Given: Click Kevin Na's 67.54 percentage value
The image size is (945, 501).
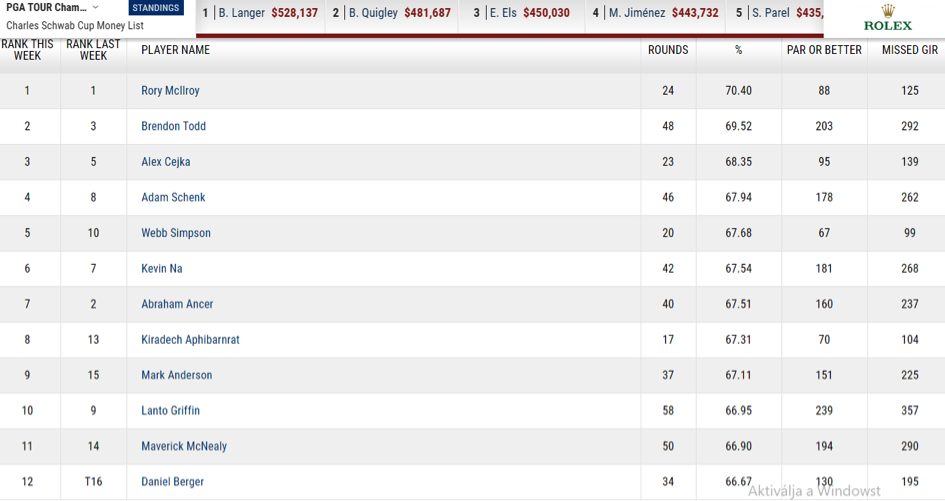Looking at the screenshot, I should (x=738, y=268).
